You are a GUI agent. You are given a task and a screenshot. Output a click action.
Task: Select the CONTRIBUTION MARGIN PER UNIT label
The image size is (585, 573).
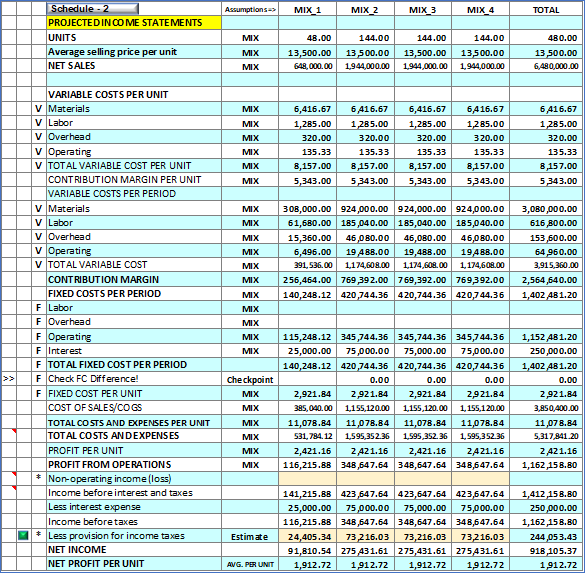pyautogui.click(x=125, y=180)
